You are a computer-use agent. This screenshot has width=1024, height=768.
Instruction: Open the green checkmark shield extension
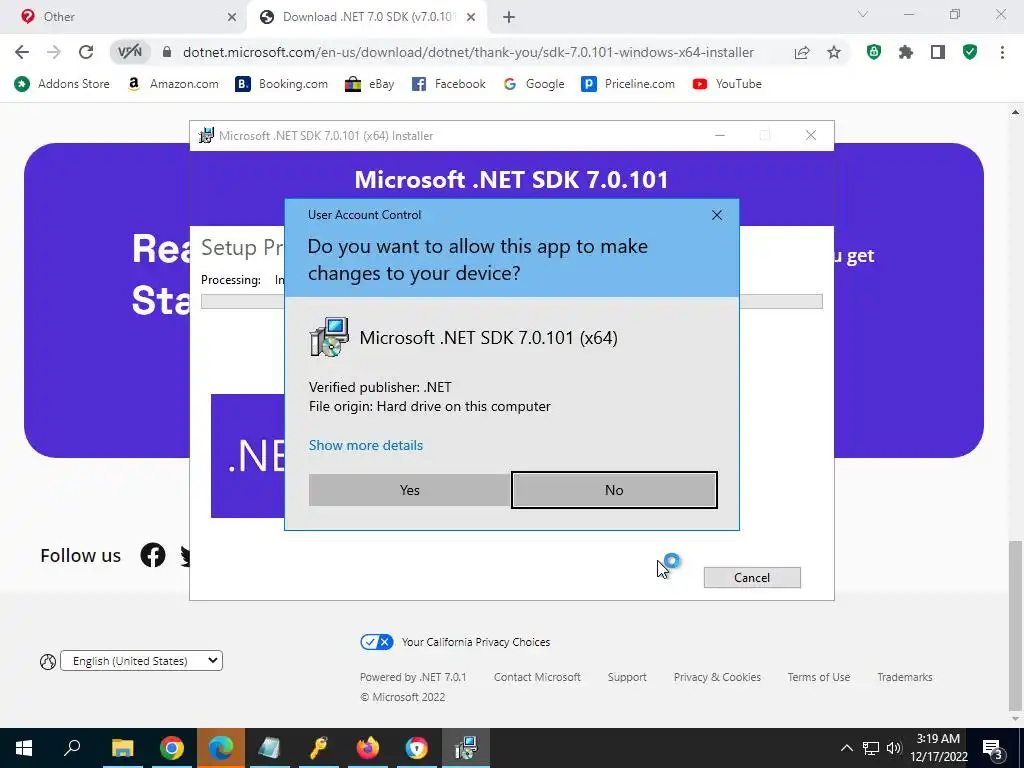tap(970, 52)
